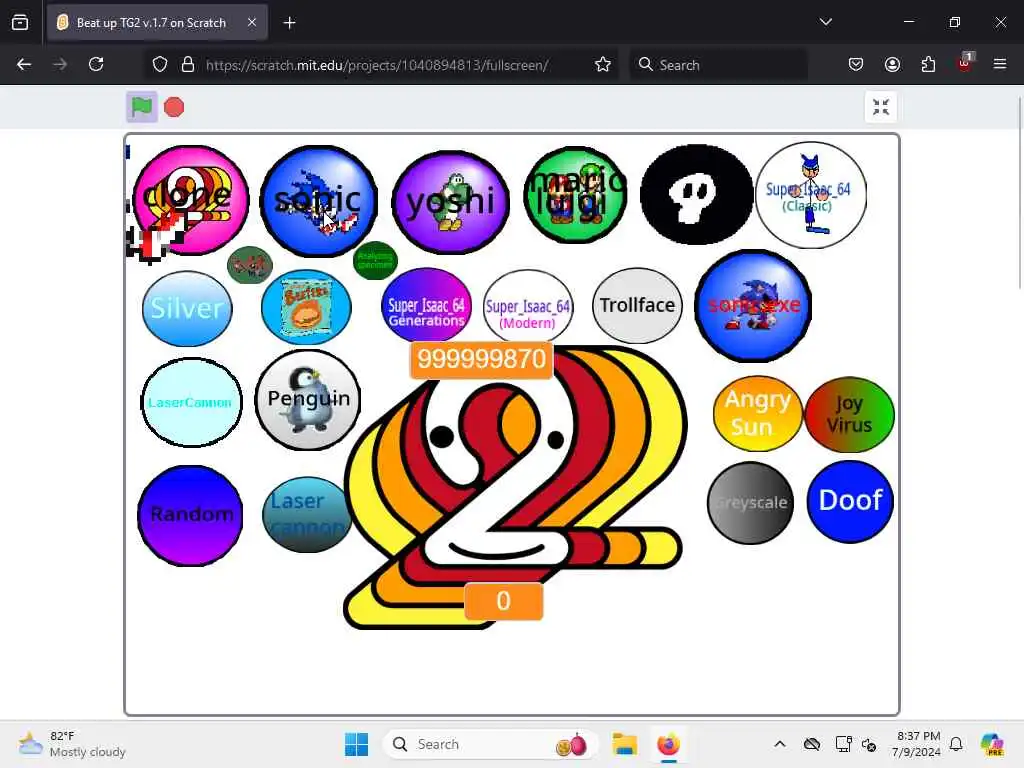This screenshot has height=768, width=1024.
Task: Pick the Angry Sun button
Action: point(758,413)
